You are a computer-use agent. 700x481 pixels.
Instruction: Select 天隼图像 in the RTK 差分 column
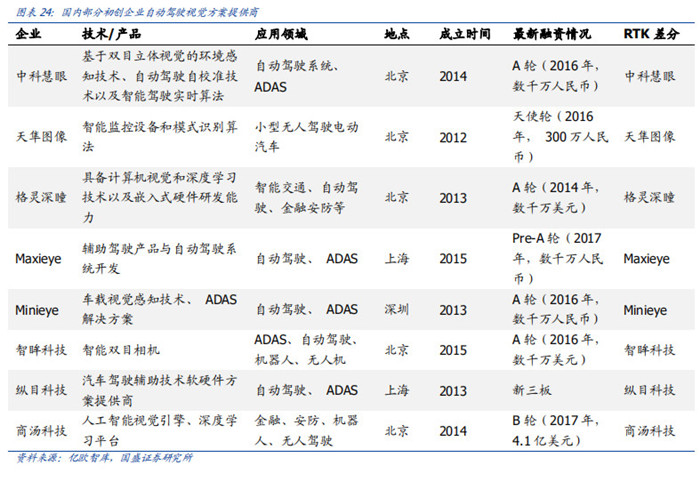pos(650,136)
